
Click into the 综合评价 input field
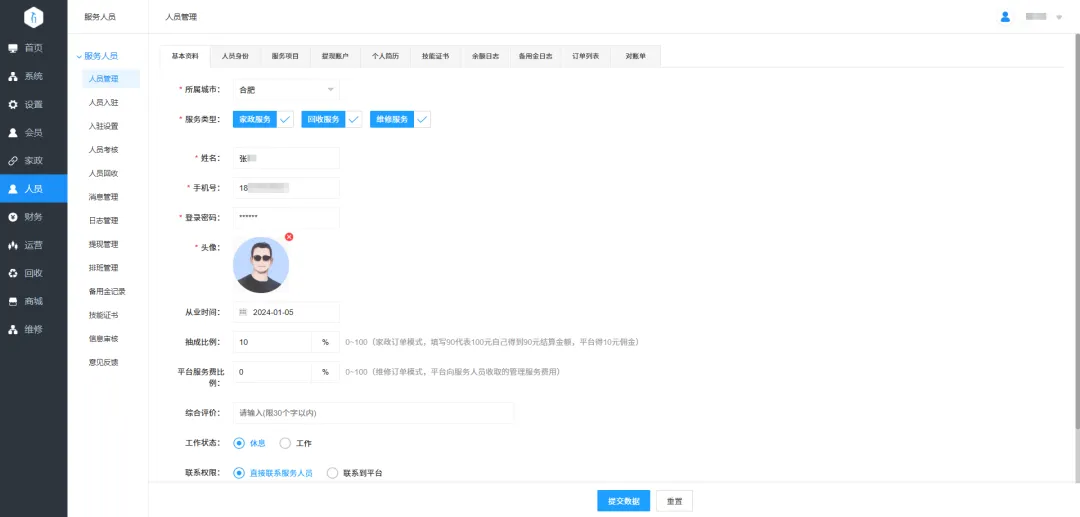(372, 413)
